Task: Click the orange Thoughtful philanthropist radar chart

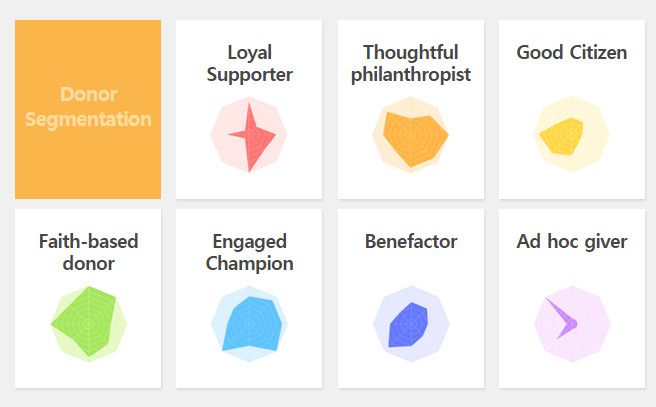Action: click(x=411, y=135)
